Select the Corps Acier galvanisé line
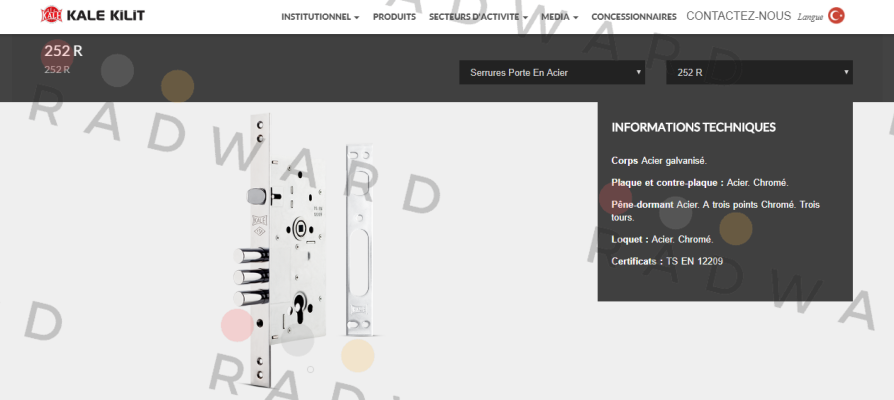The image size is (894, 400). coord(659,161)
